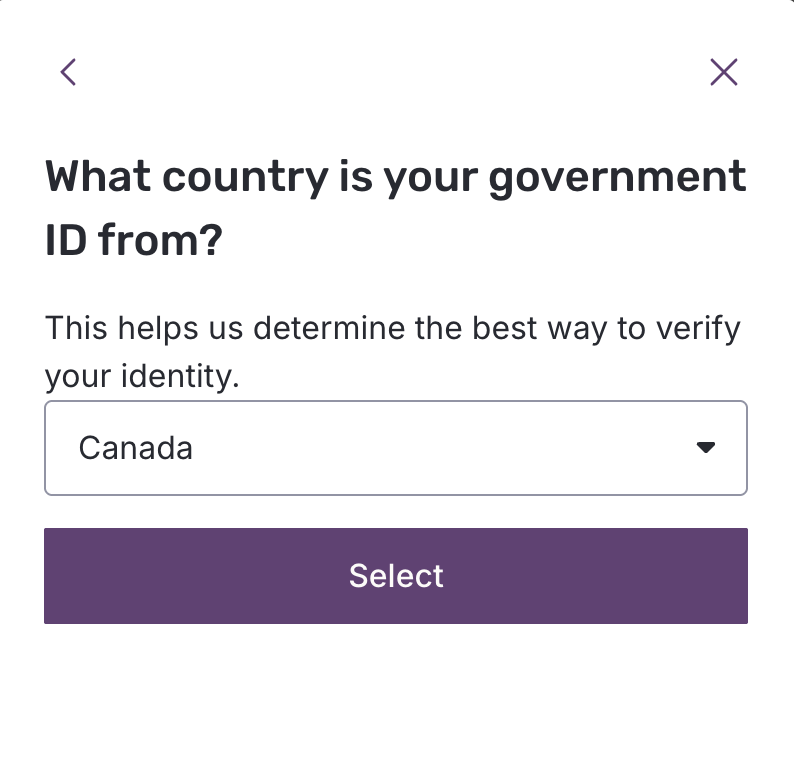Open the country dropdown showing Canada
Image resolution: width=794 pixels, height=772 pixels.
[396, 448]
